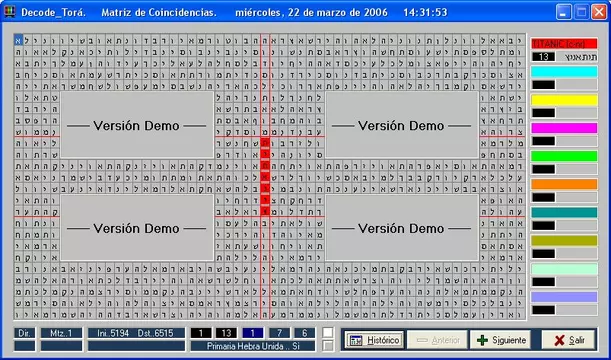Pick the cyan color bar in the side panel
The image size is (611, 360).
click(564, 72)
